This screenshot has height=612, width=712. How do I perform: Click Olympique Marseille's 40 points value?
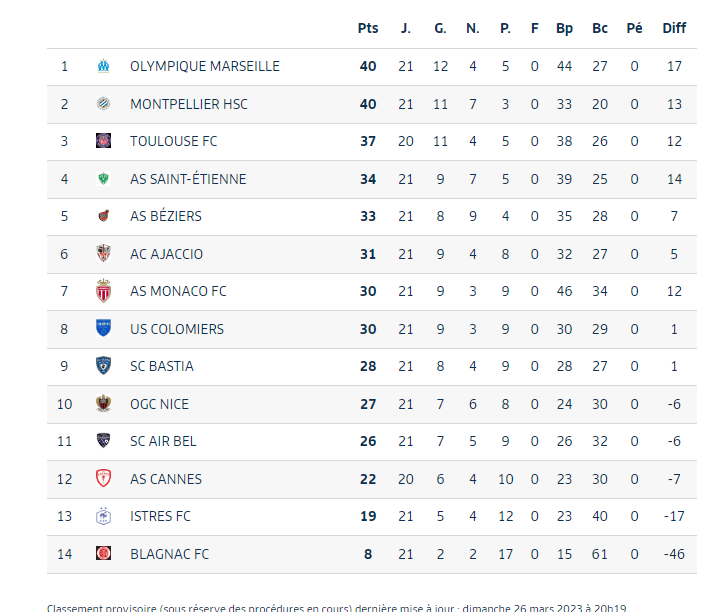pos(368,66)
